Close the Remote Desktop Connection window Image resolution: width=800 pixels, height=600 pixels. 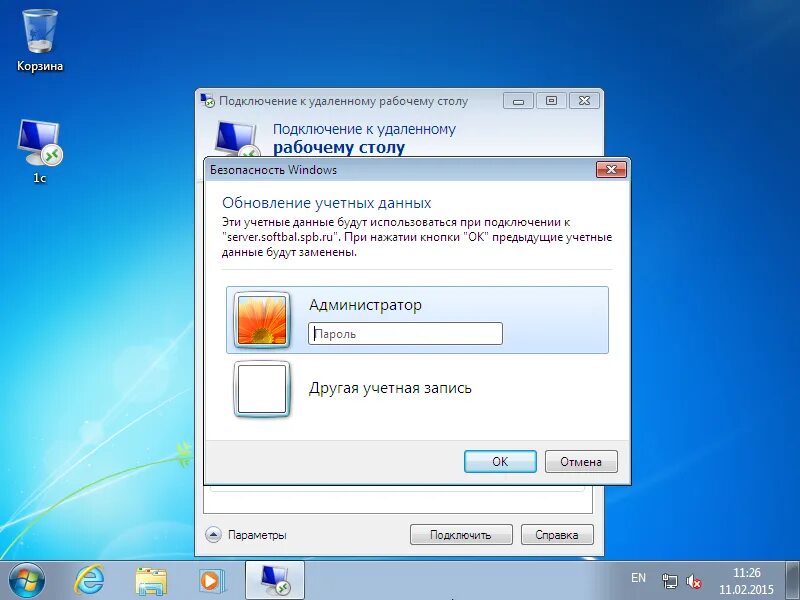coord(584,101)
